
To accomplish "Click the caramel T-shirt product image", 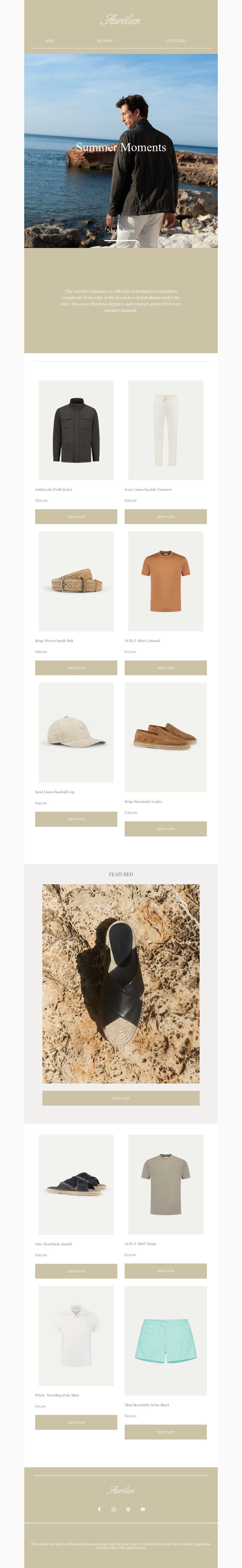I will [x=166, y=581].
